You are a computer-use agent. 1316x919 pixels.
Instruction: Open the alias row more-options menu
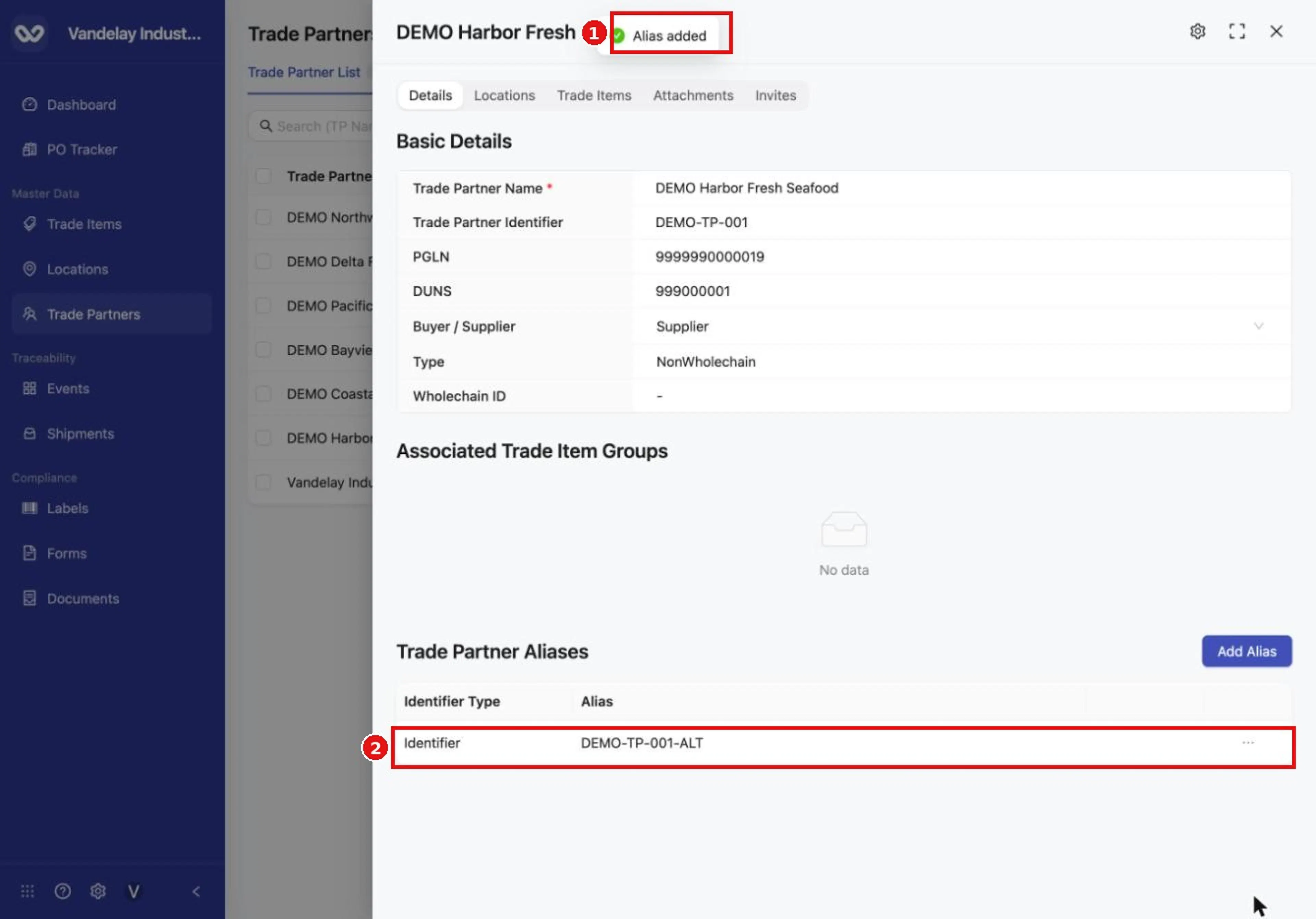point(1248,743)
